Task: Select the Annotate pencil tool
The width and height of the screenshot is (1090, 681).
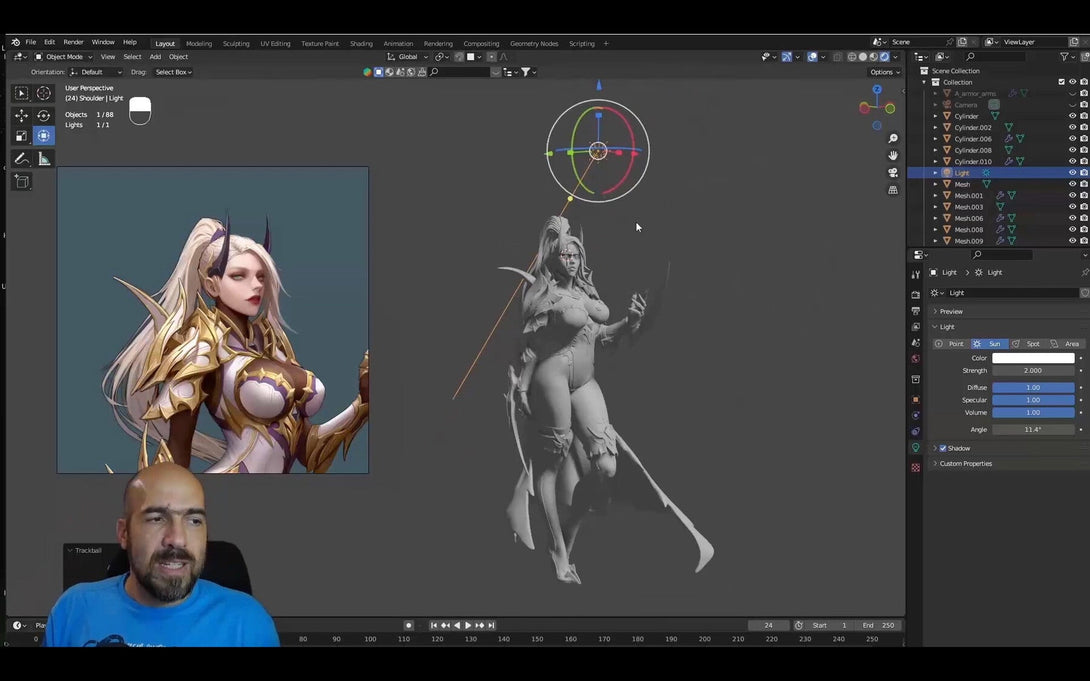Action: tap(22, 159)
